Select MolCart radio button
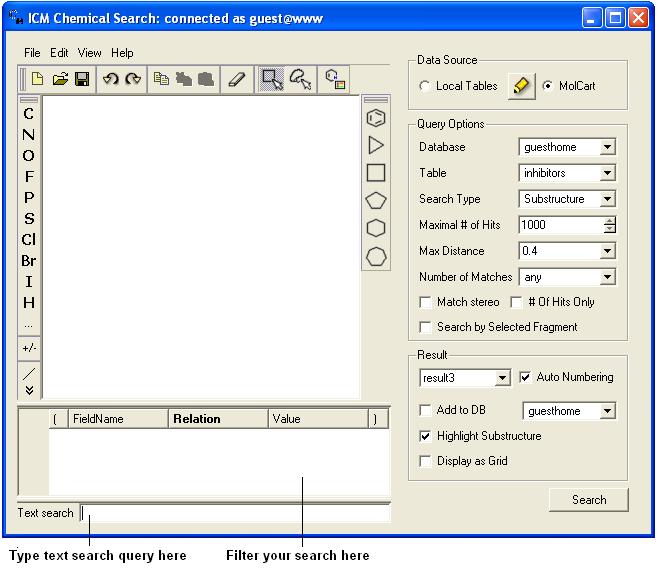This screenshot has width=657, height=570. point(547,86)
